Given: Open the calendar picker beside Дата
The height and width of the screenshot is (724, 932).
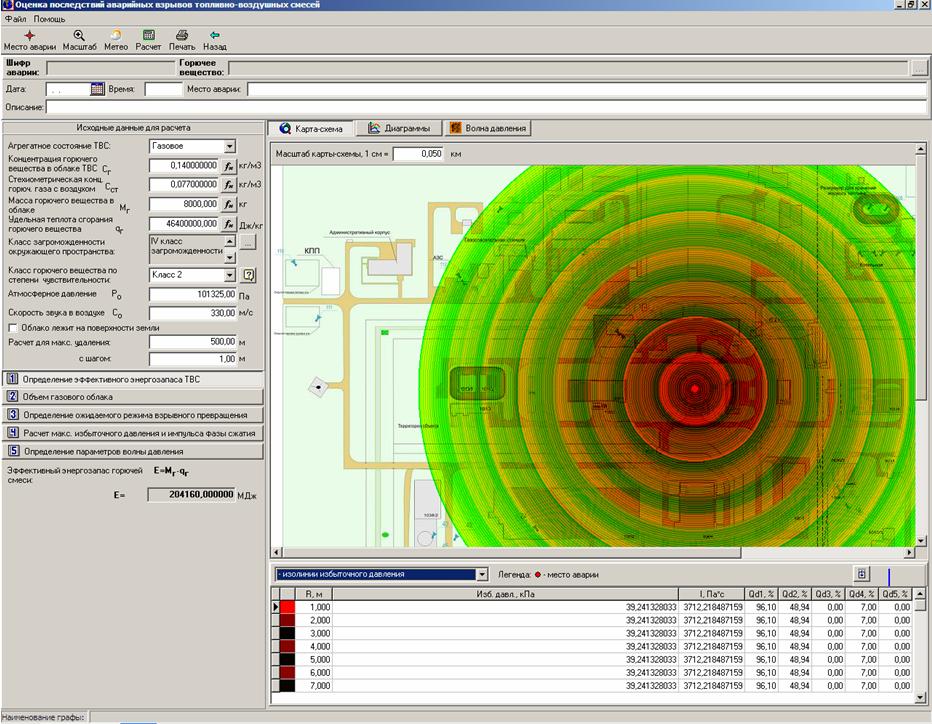Looking at the screenshot, I should click(x=97, y=89).
